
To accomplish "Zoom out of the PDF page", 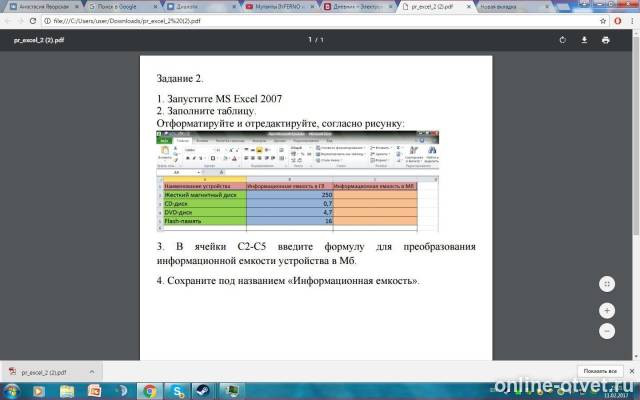I will [607, 331].
